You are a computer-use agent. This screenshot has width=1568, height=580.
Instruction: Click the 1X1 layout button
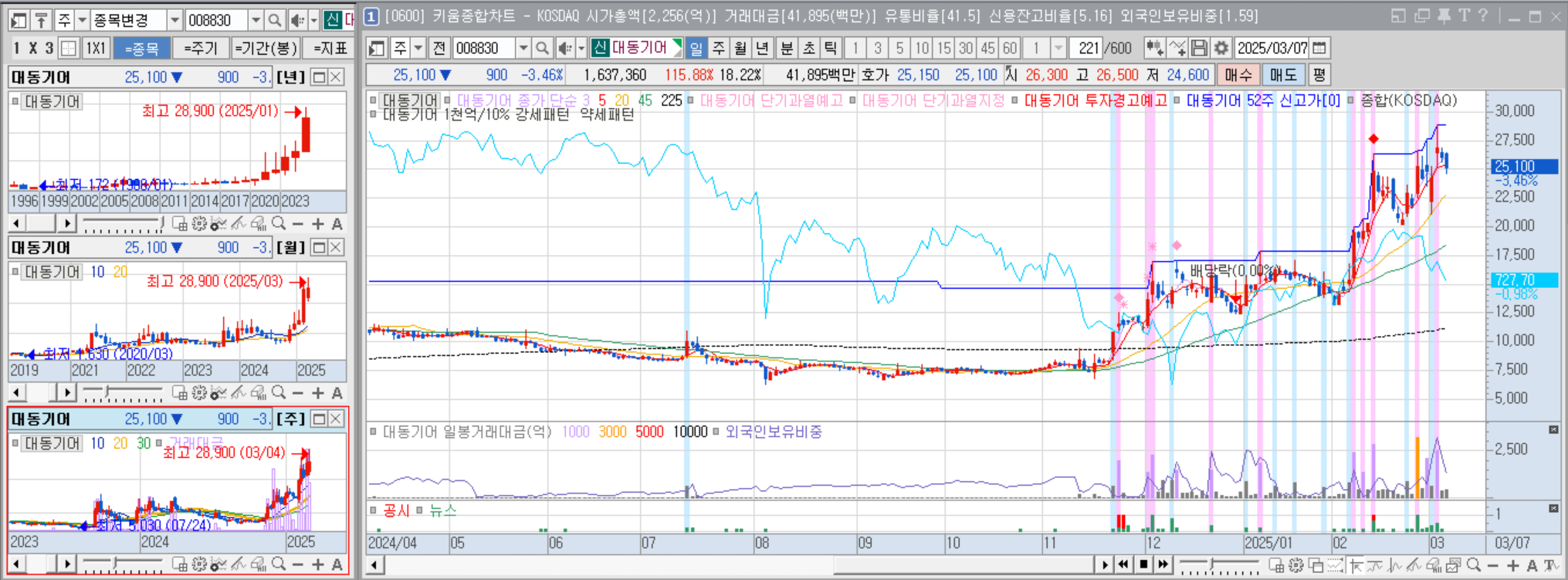96,48
